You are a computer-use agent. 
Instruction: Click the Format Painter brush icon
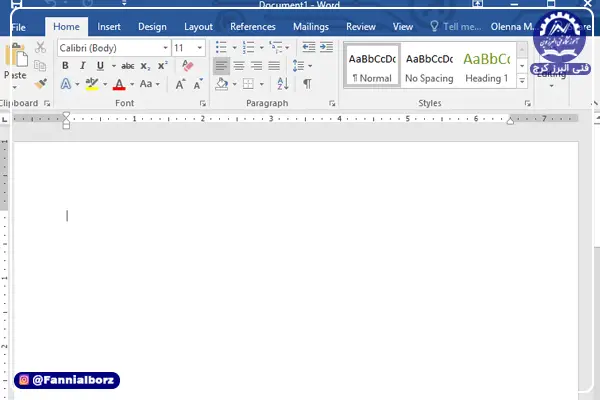[41, 85]
